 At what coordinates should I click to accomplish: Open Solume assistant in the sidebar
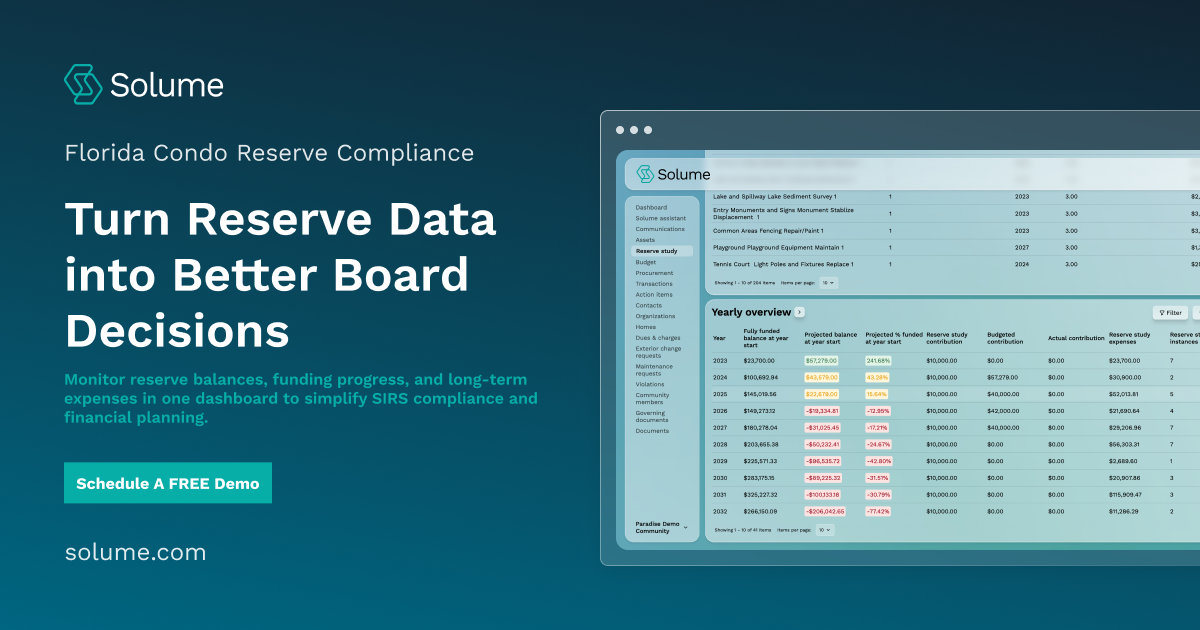(x=660, y=218)
